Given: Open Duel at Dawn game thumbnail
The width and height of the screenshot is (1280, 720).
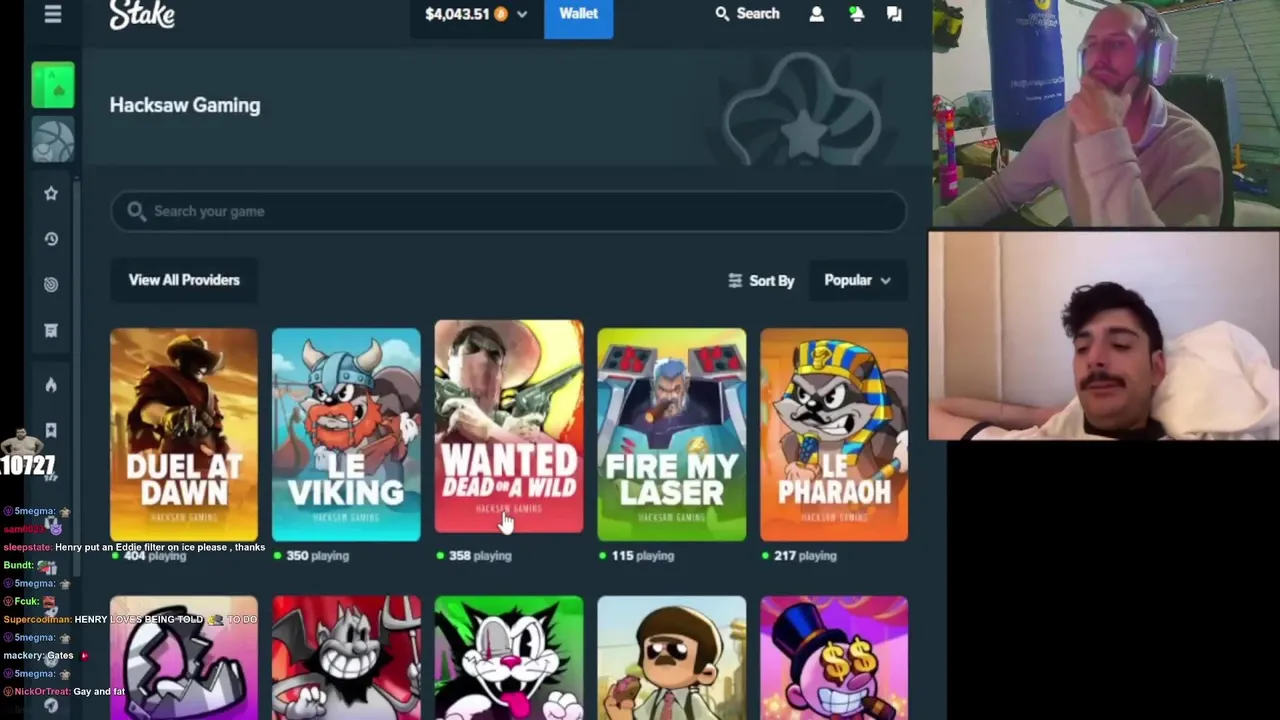Looking at the screenshot, I should coord(183,434).
